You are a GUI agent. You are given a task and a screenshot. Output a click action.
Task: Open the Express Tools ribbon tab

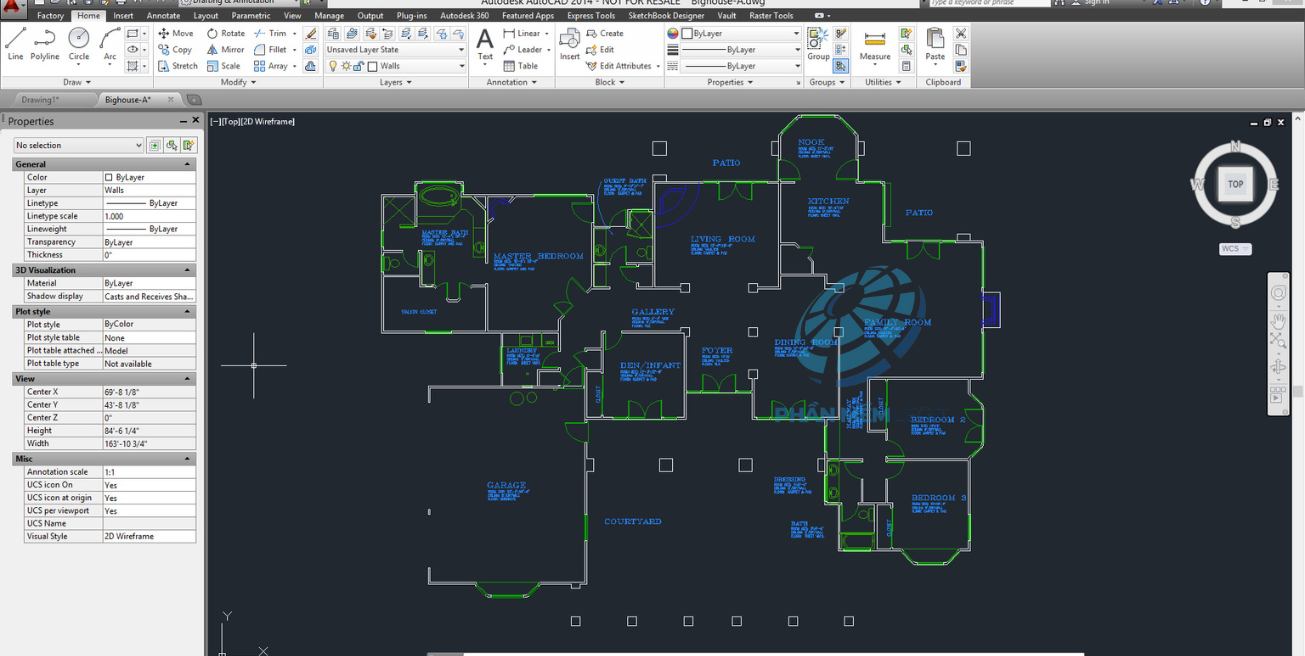pos(591,16)
